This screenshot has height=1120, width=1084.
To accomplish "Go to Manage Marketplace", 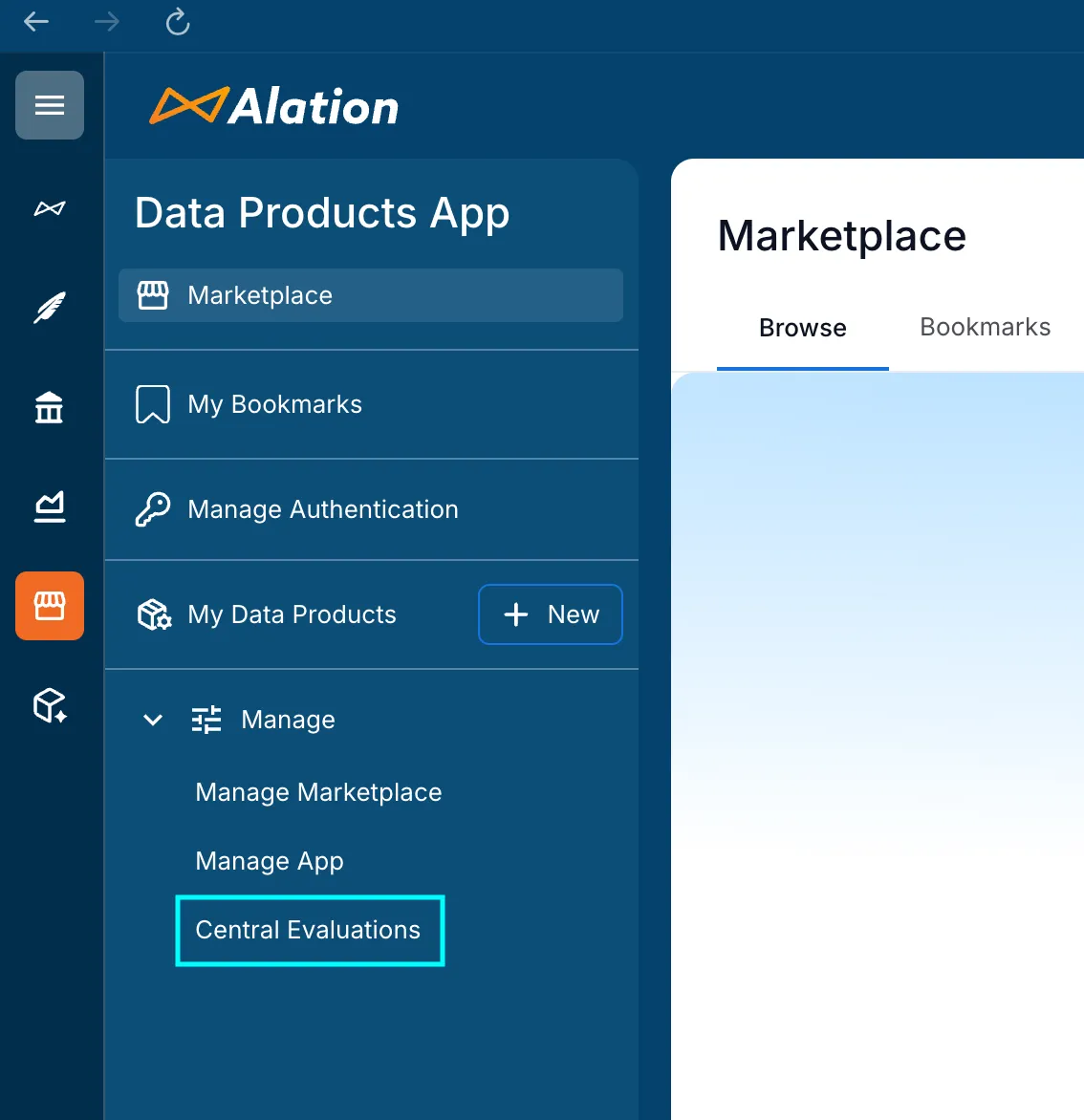I will (x=318, y=792).
